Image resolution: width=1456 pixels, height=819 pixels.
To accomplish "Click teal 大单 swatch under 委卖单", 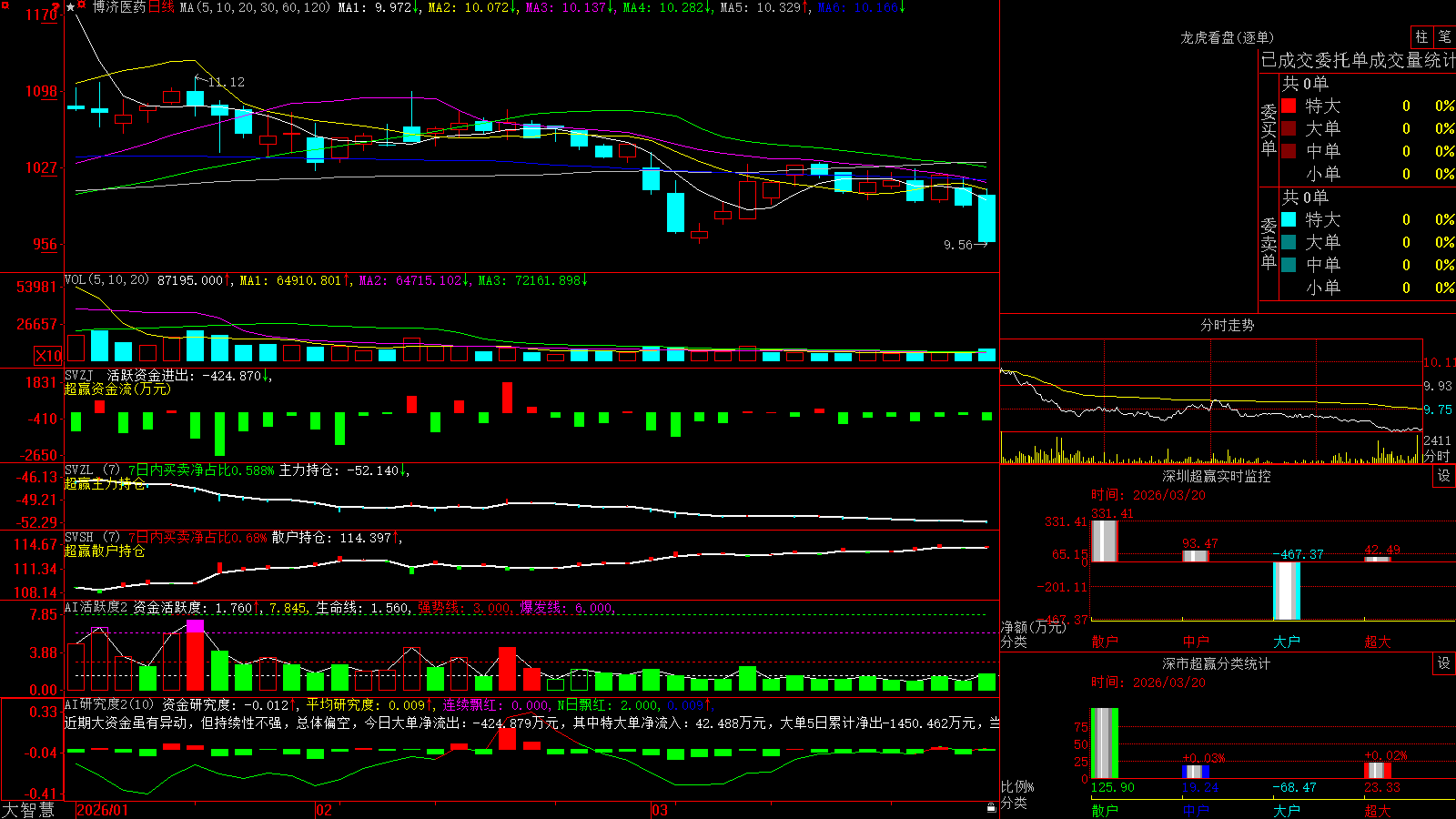I will pos(1289,242).
